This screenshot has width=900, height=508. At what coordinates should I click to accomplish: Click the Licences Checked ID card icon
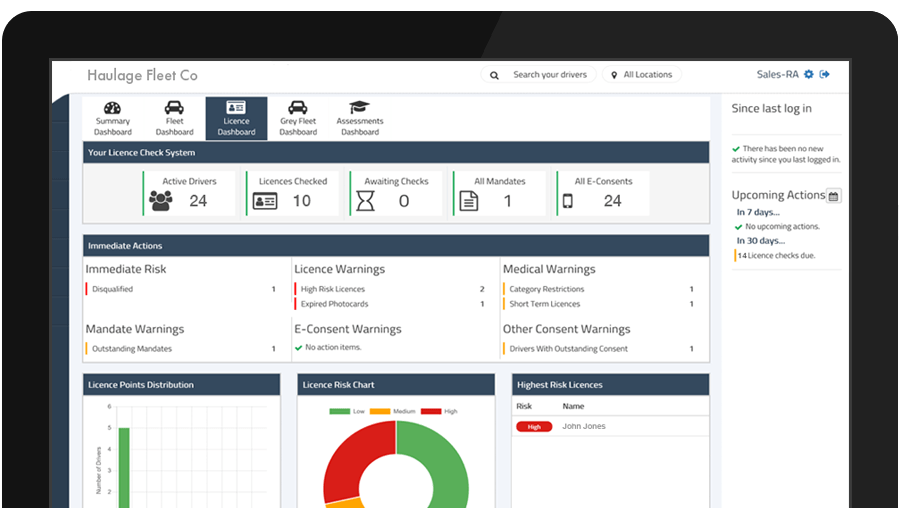(265, 201)
